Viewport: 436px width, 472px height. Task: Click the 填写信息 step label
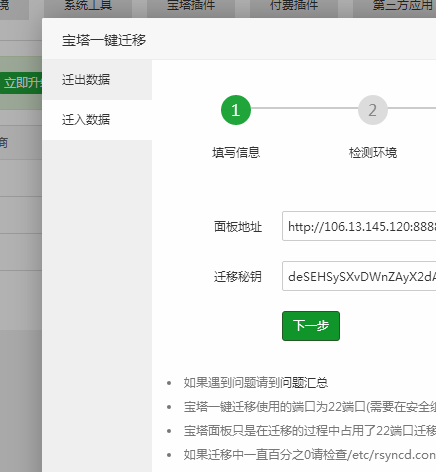pyautogui.click(x=236, y=153)
